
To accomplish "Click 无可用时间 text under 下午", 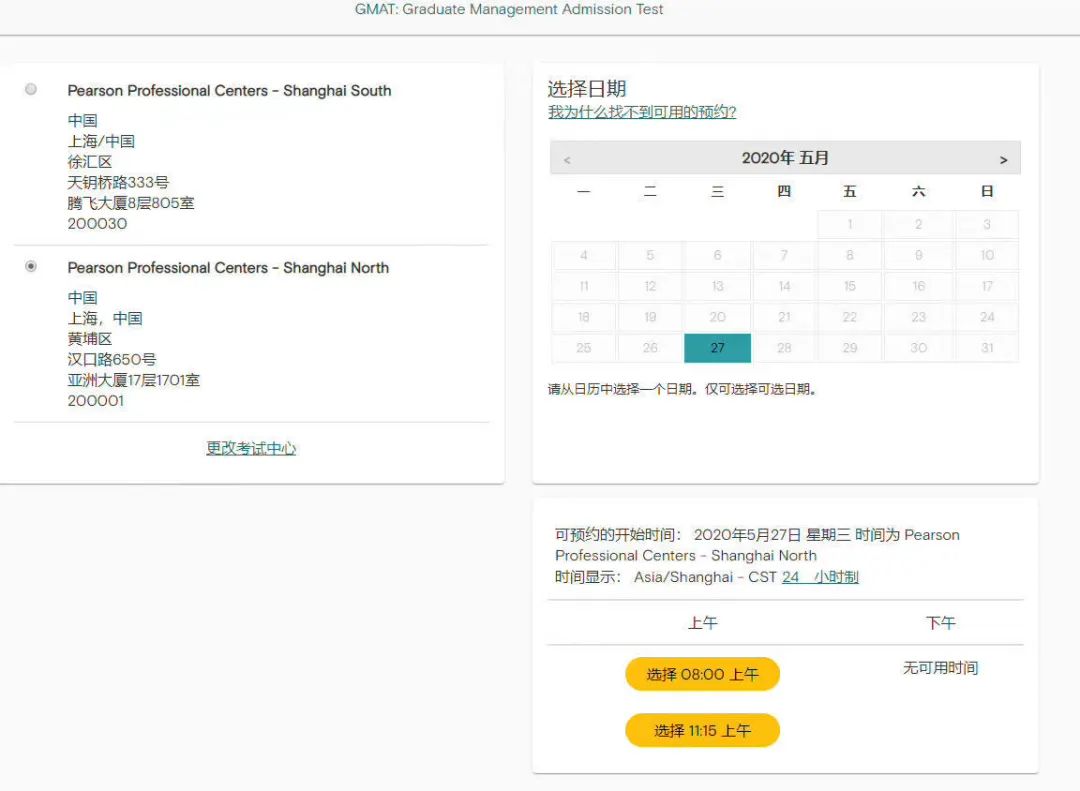I will pos(940,668).
